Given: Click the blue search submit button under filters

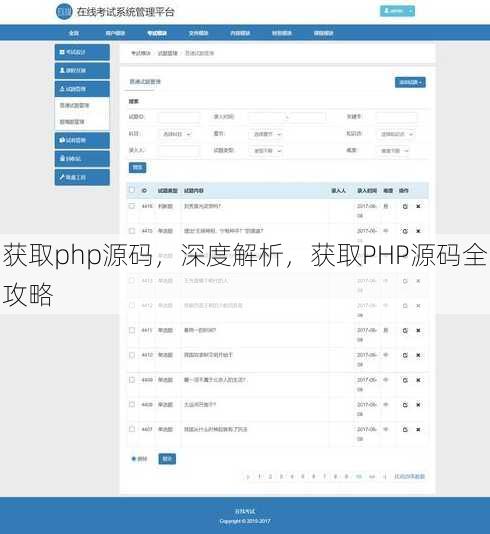Looking at the screenshot, I should point(138,167).
